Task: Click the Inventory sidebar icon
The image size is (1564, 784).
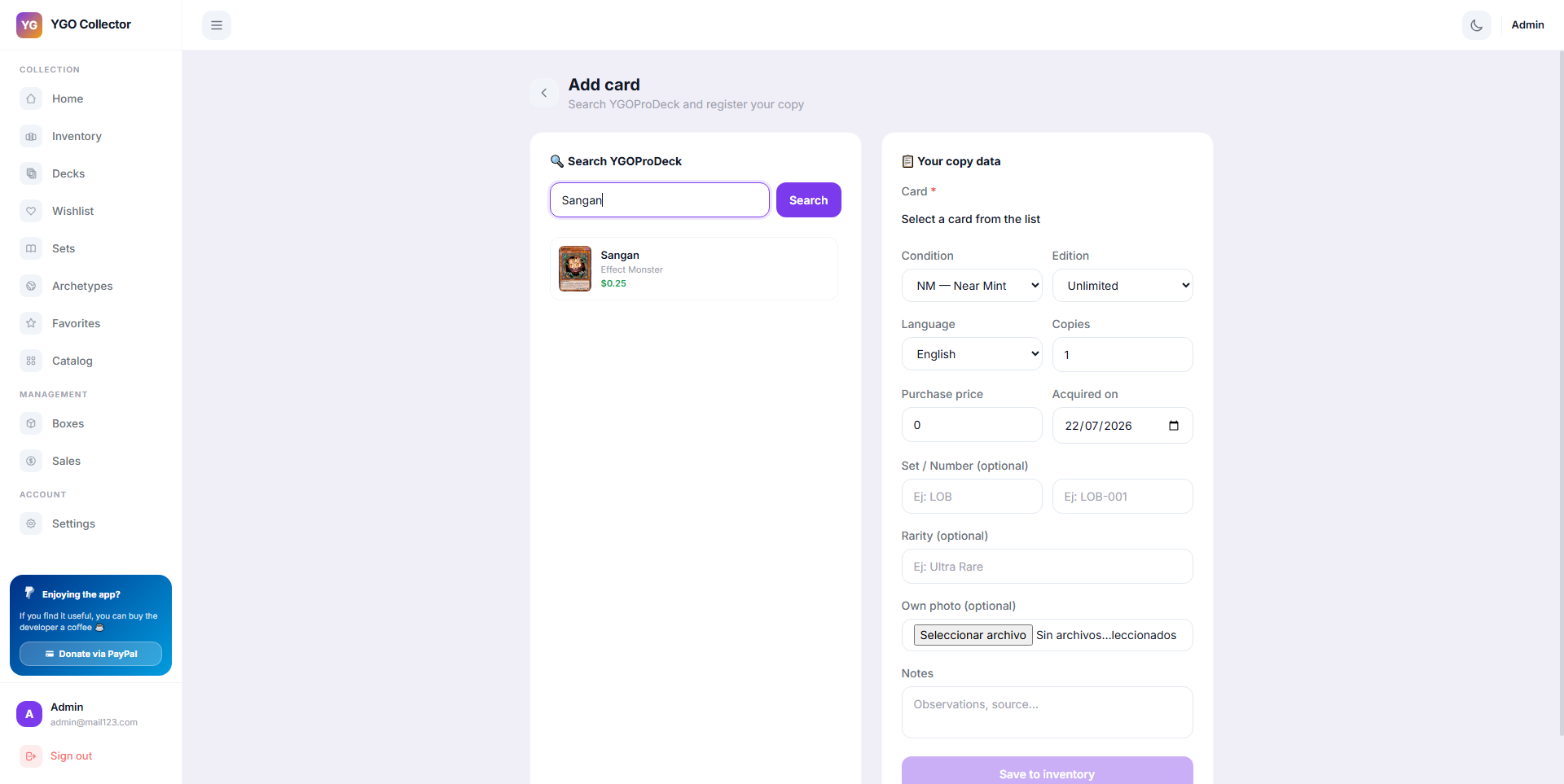Action: pos(31,136)
